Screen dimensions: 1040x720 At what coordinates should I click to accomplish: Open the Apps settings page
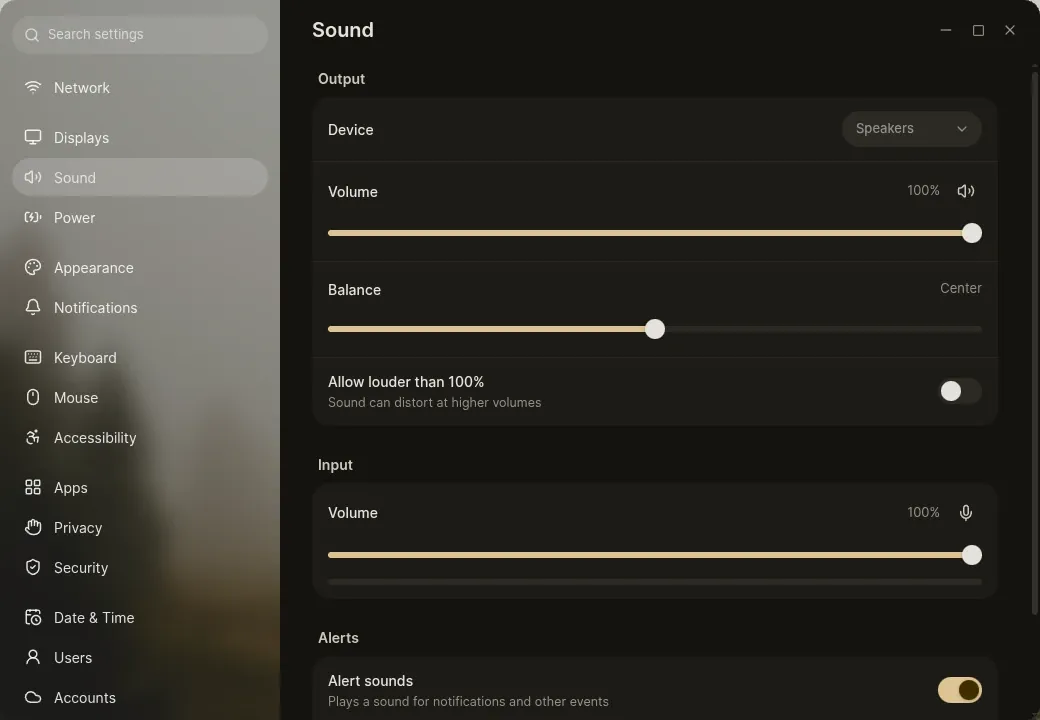(x=140, y=487)
